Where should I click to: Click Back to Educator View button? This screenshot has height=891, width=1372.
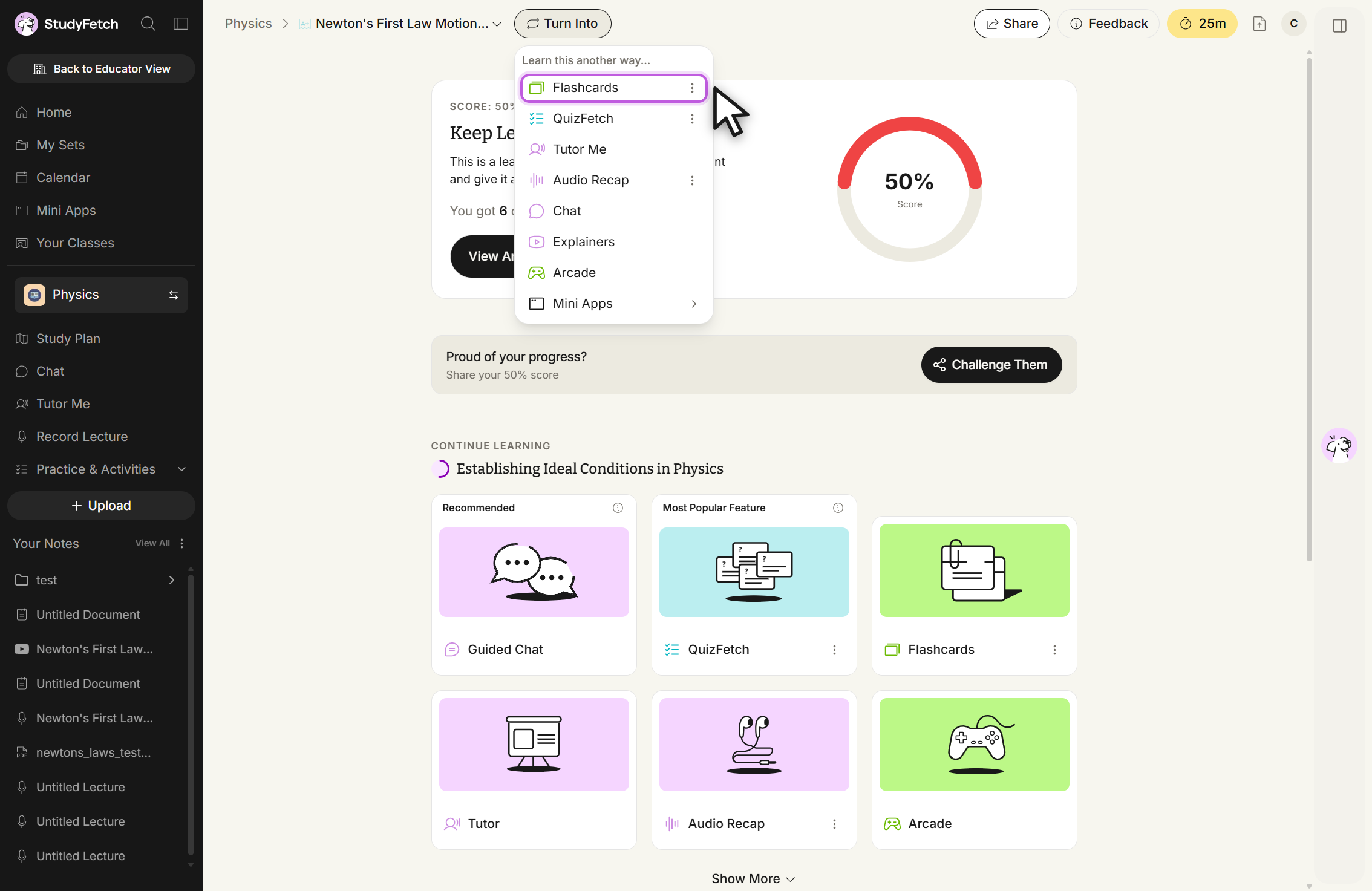click(x=101, y=69)
